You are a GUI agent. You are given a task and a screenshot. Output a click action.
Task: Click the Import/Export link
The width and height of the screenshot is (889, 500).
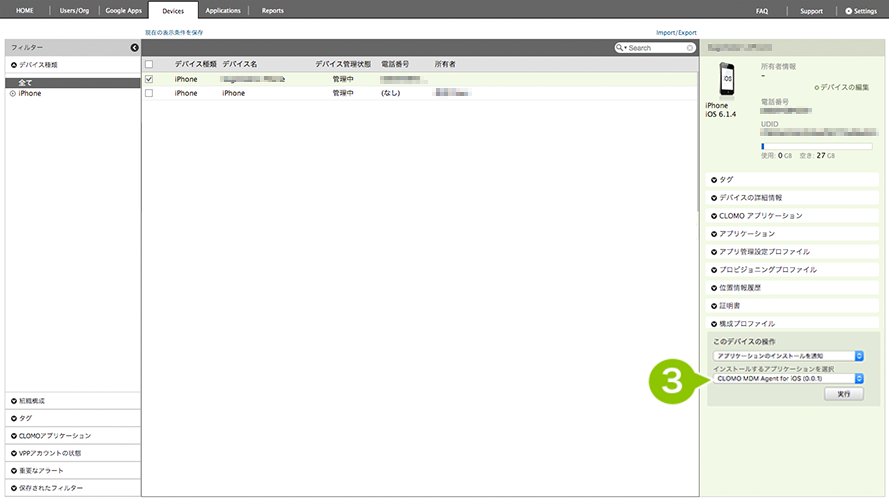[x=676, y=33]
